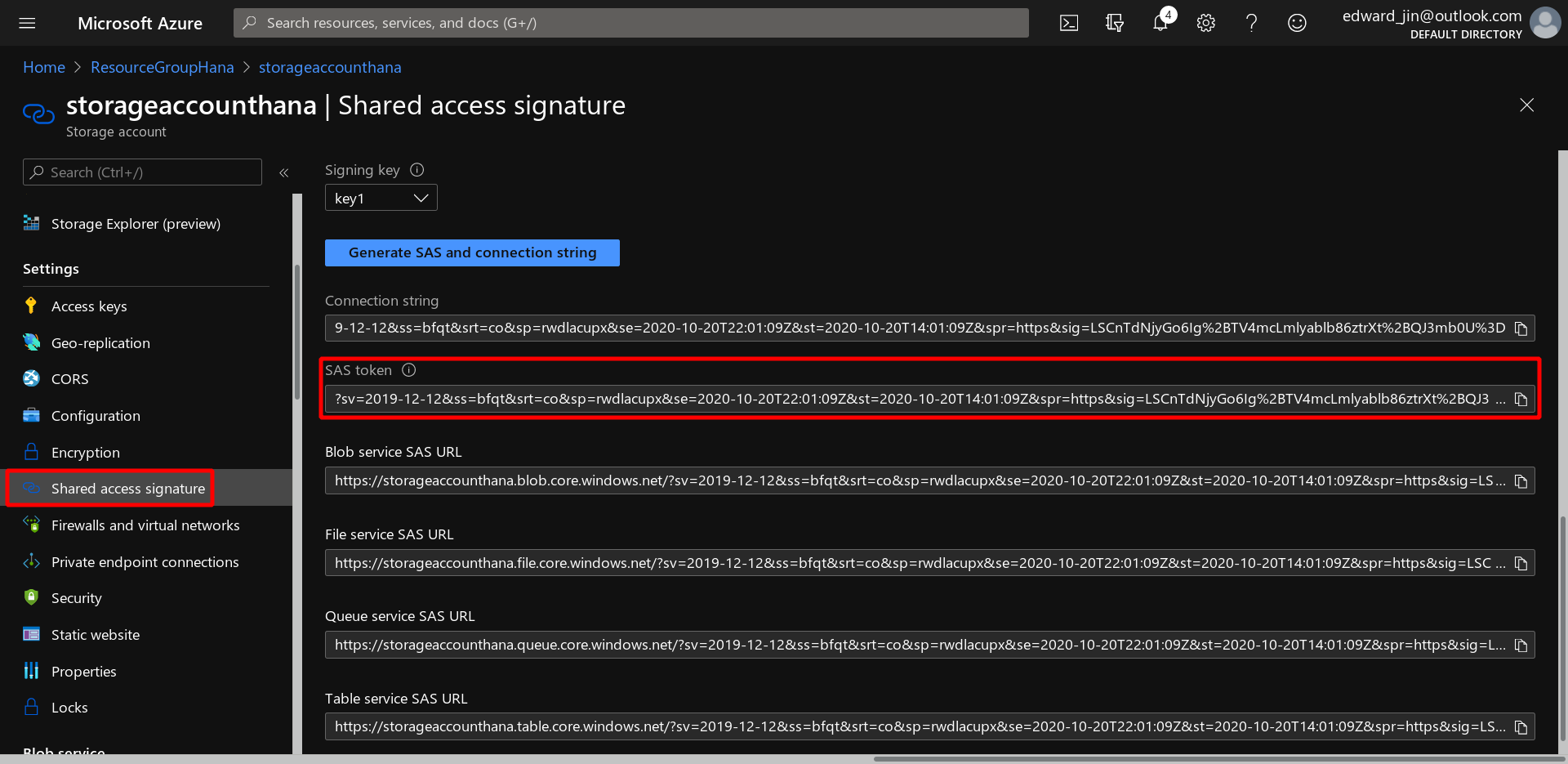Collapse the left navigation menu

coord(284,172)
